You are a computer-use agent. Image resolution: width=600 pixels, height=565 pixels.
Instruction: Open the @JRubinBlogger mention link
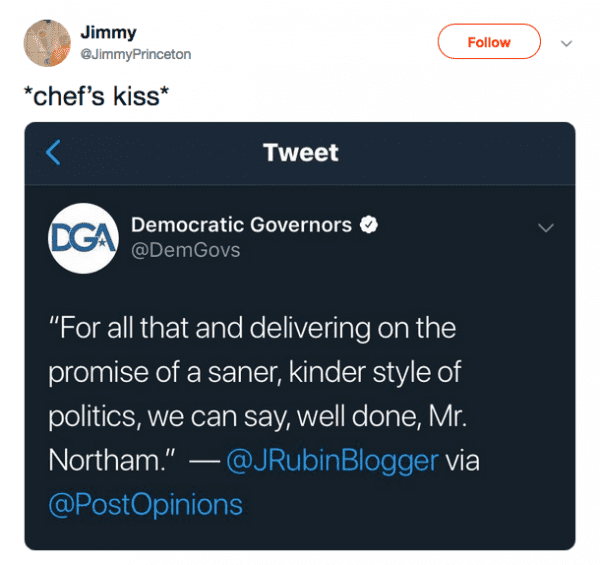(333, 460)
